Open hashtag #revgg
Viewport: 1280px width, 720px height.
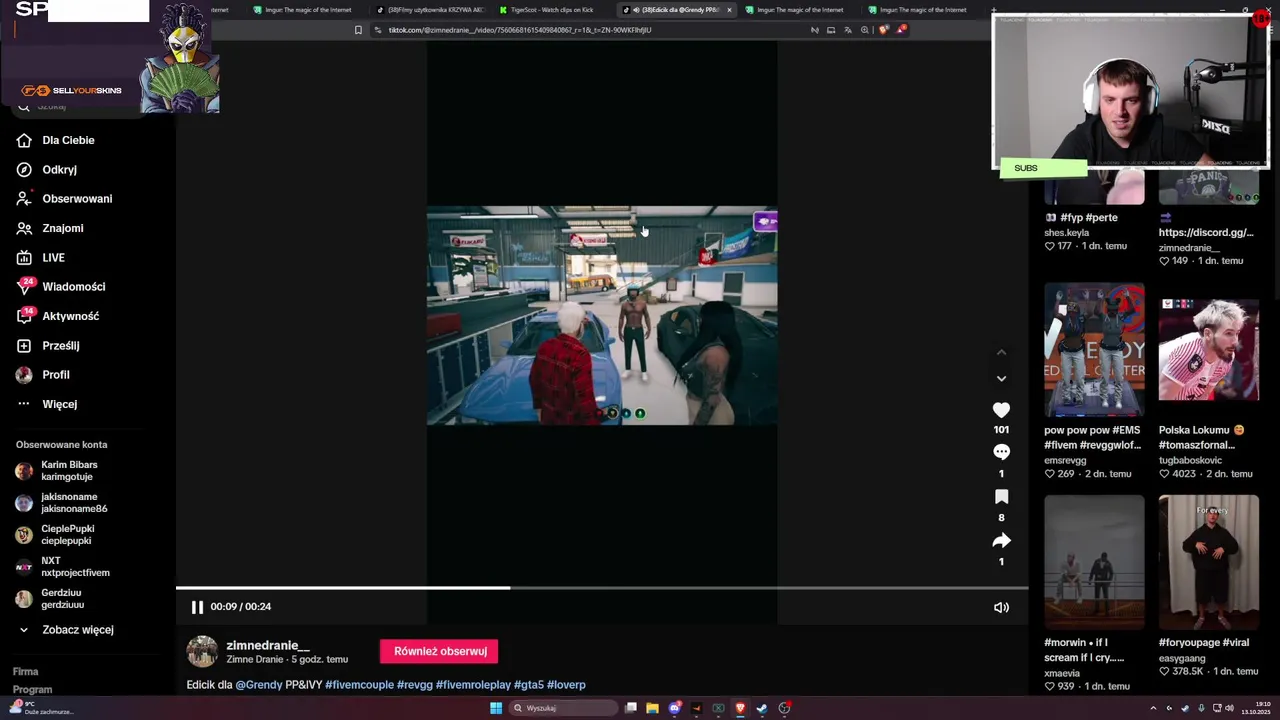[415, 685]
